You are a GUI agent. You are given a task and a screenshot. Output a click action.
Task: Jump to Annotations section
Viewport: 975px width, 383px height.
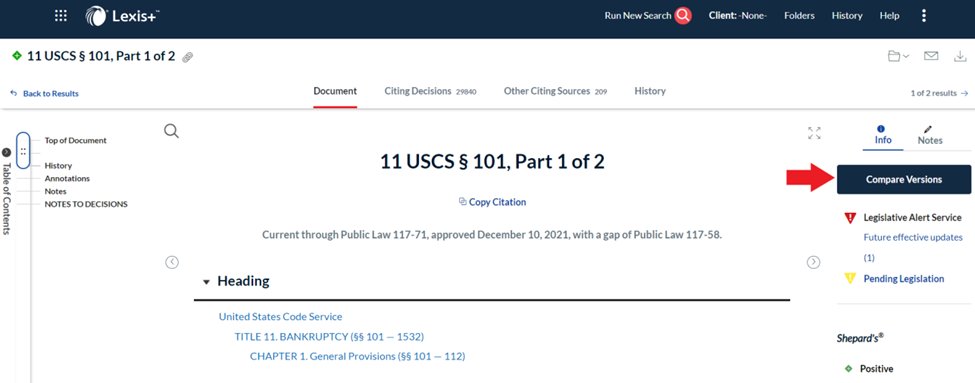coord(67,178)
